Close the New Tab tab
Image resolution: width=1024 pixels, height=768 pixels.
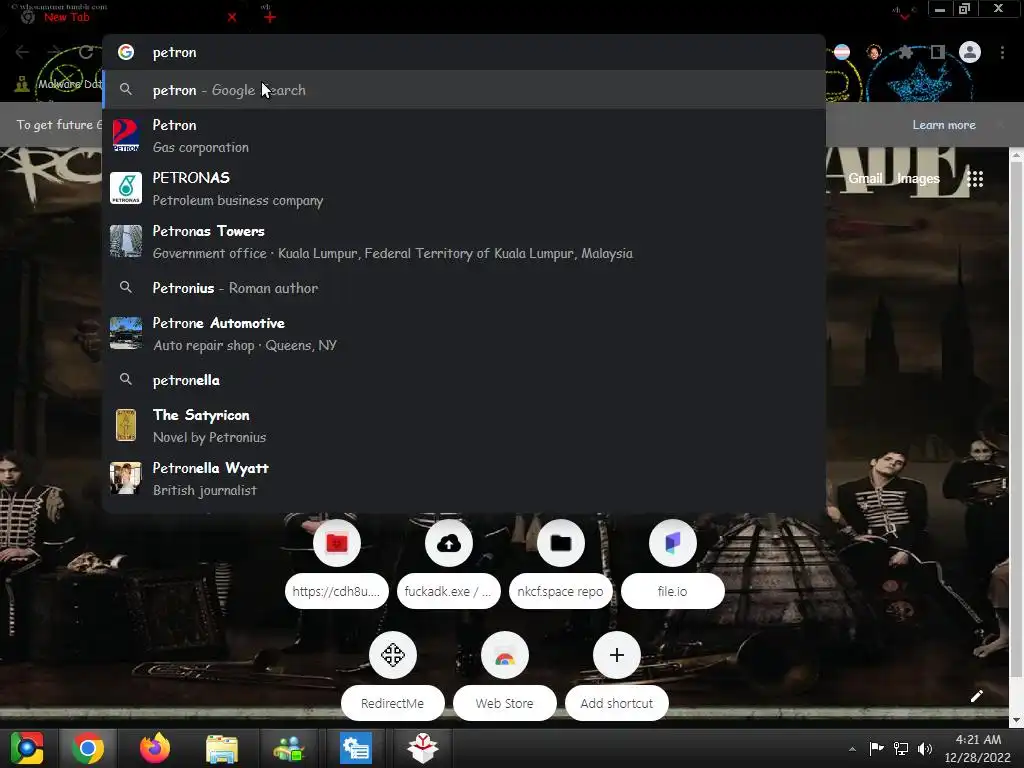232,17
